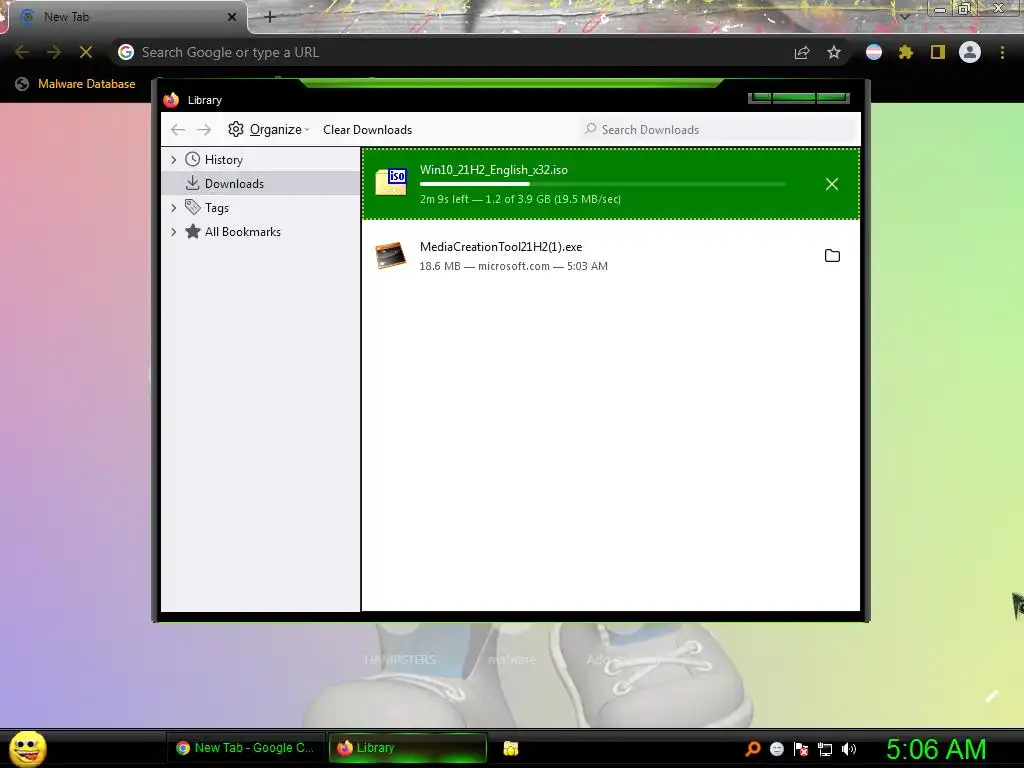Stop loading page in Chrome toolbar
The image size is (1024, 768).
point(86,52)
